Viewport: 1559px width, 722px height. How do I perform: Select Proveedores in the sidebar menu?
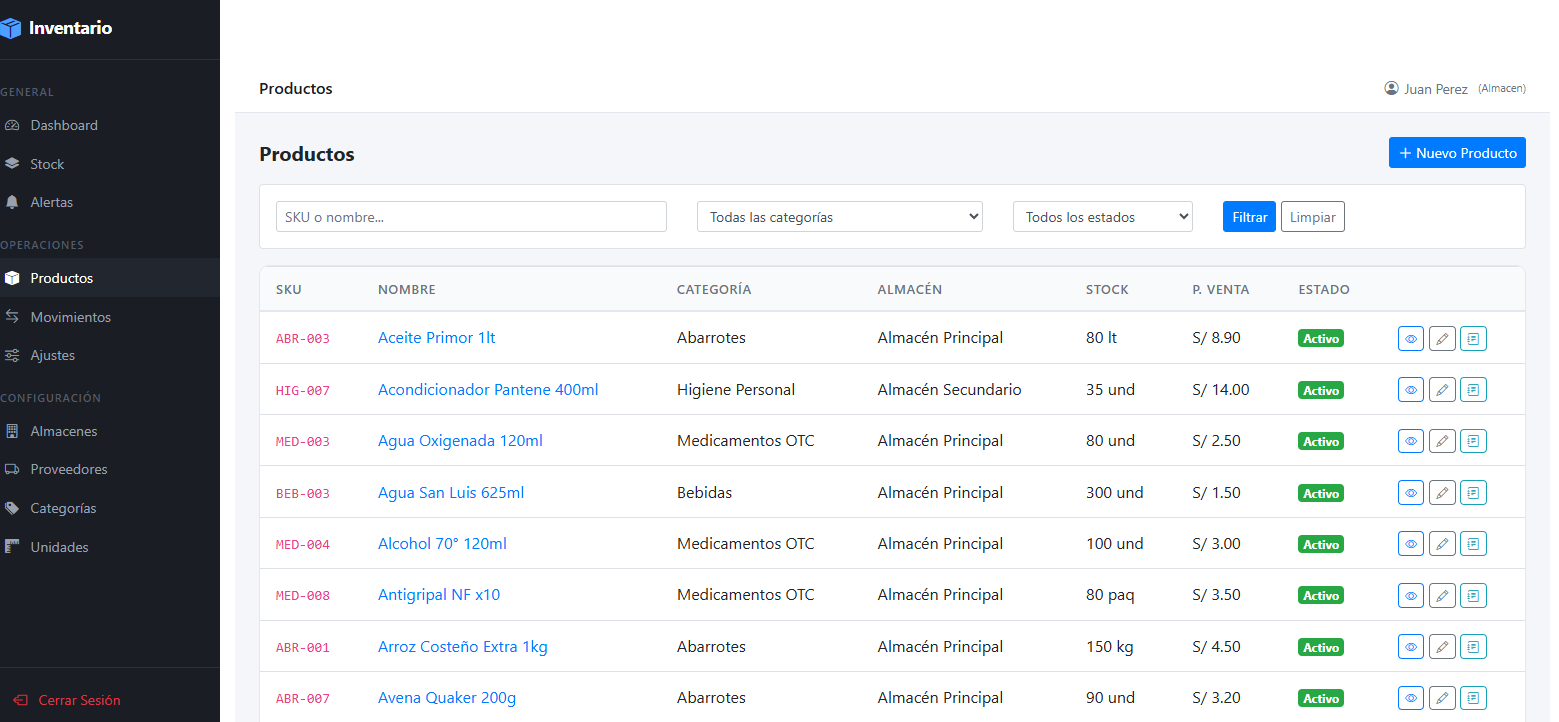pyautogui.click(x=68, y=469)
